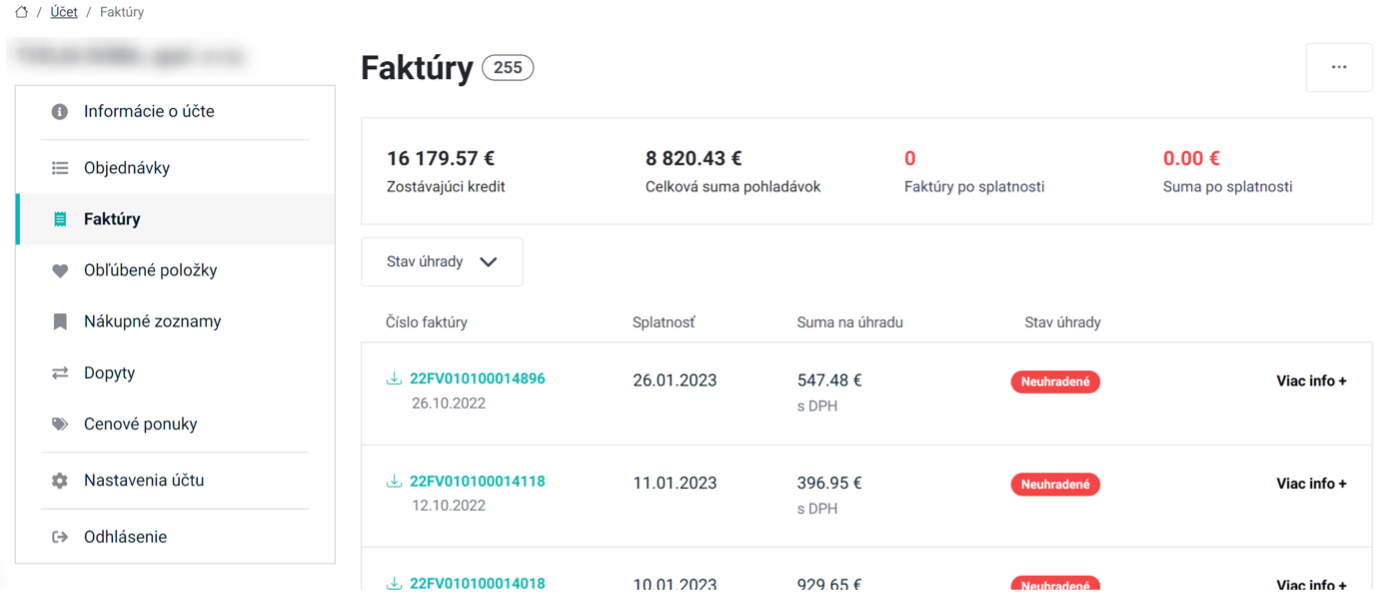Expand Viac info for invoice 22FV010100014896
Screen dimensions: 1390x592
[x=1310, y=381]
